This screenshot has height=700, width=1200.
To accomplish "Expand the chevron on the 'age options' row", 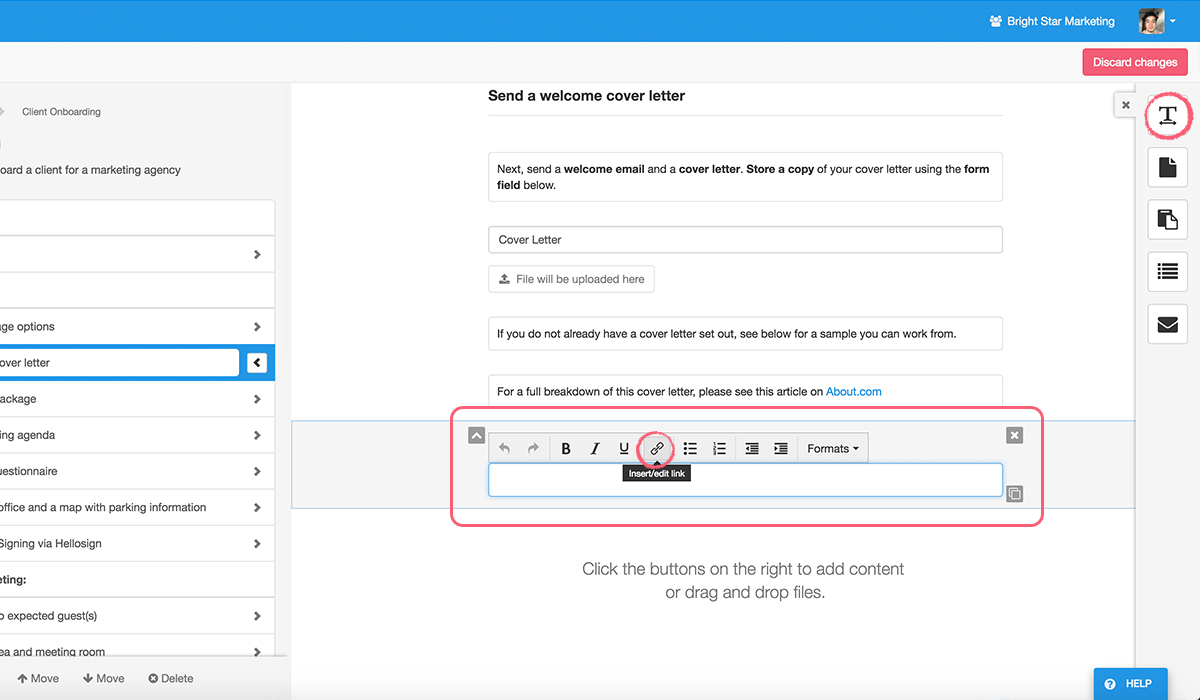I will coord(257,327).
